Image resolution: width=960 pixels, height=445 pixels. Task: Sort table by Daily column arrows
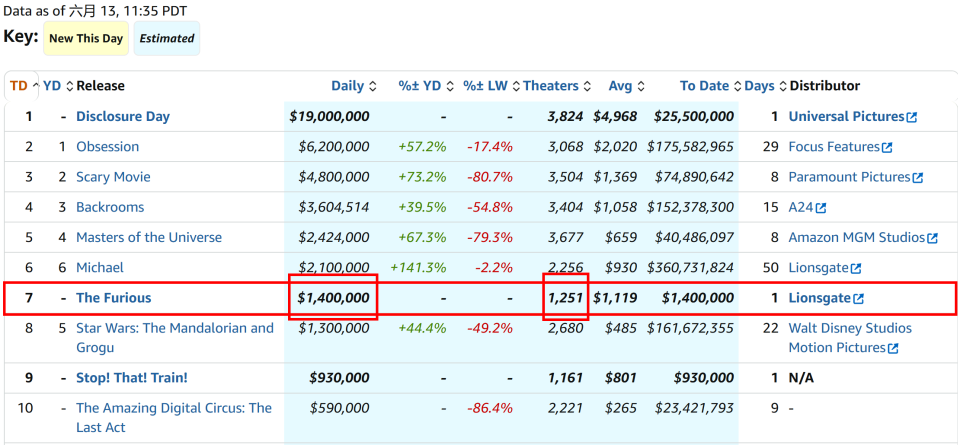(x=372, y=86)
